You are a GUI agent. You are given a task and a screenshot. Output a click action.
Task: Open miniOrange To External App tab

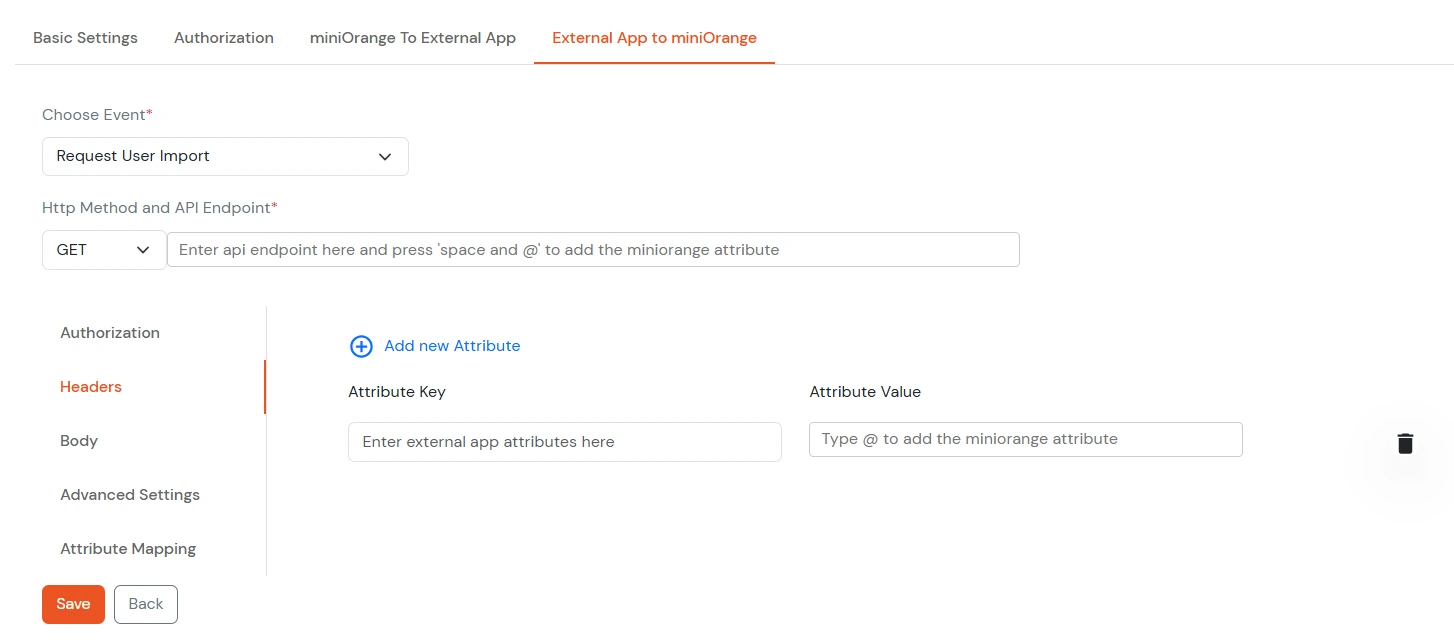click(x=413, y=38)
